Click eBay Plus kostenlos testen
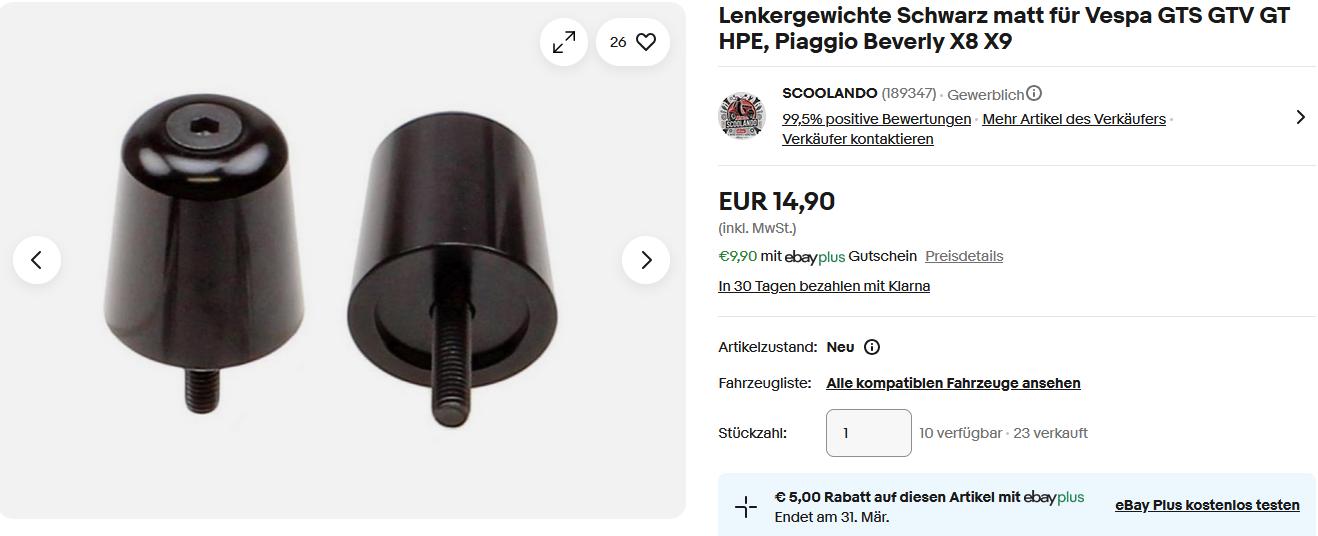Image resolution: width=1318 pixels, height=536 pixels. [x=1207, y=505]
